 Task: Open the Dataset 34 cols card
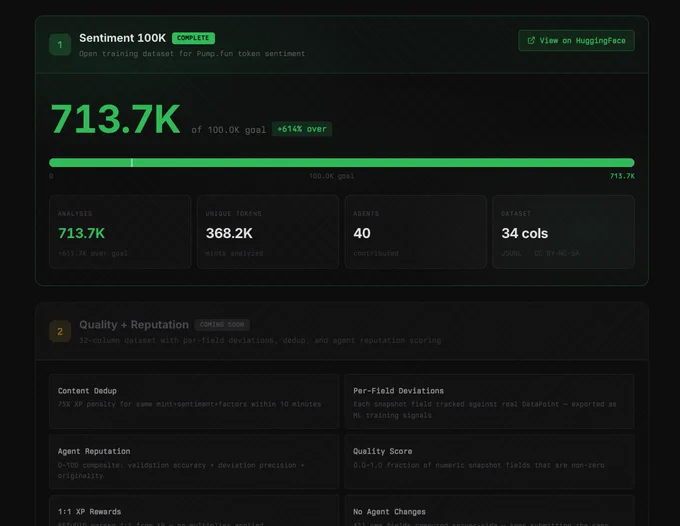563,232
